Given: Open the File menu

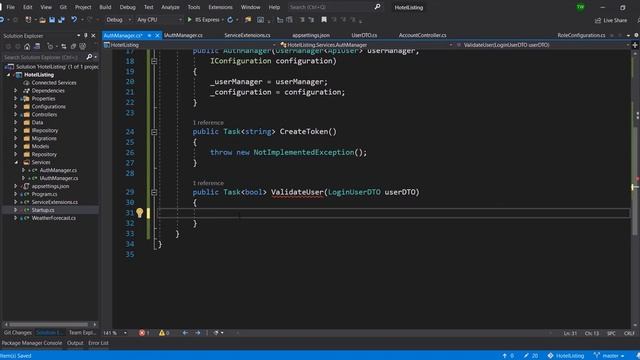Looking at the screenshot, I should point(11,7).
